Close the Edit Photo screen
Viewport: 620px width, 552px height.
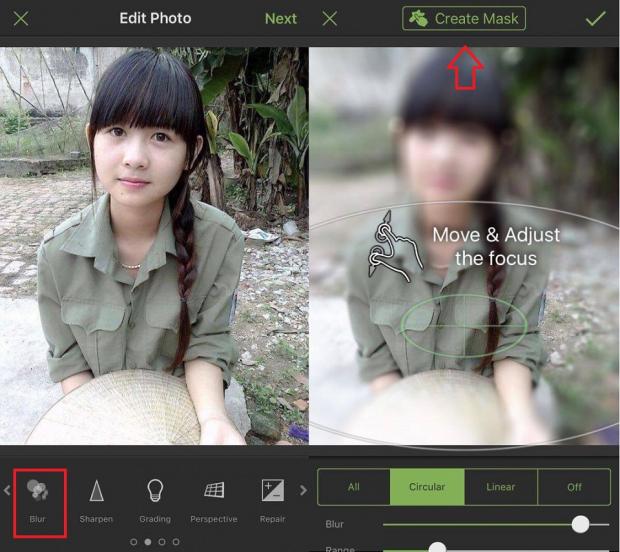[21, 19]
